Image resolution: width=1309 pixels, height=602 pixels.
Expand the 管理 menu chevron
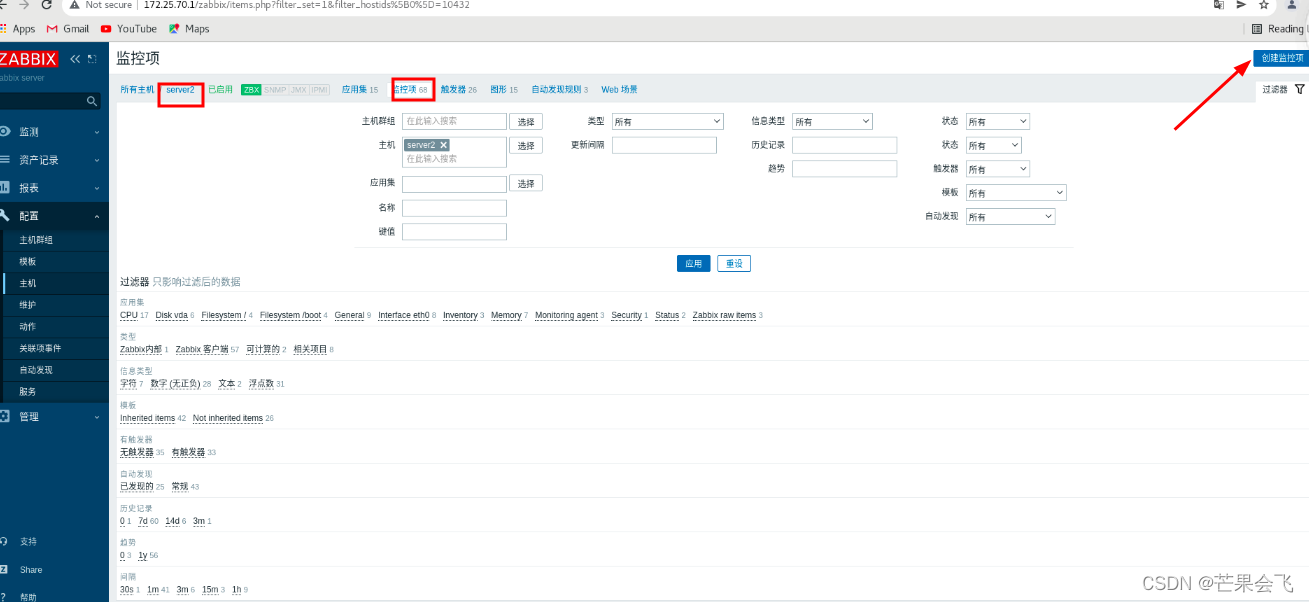coord(97,417)
